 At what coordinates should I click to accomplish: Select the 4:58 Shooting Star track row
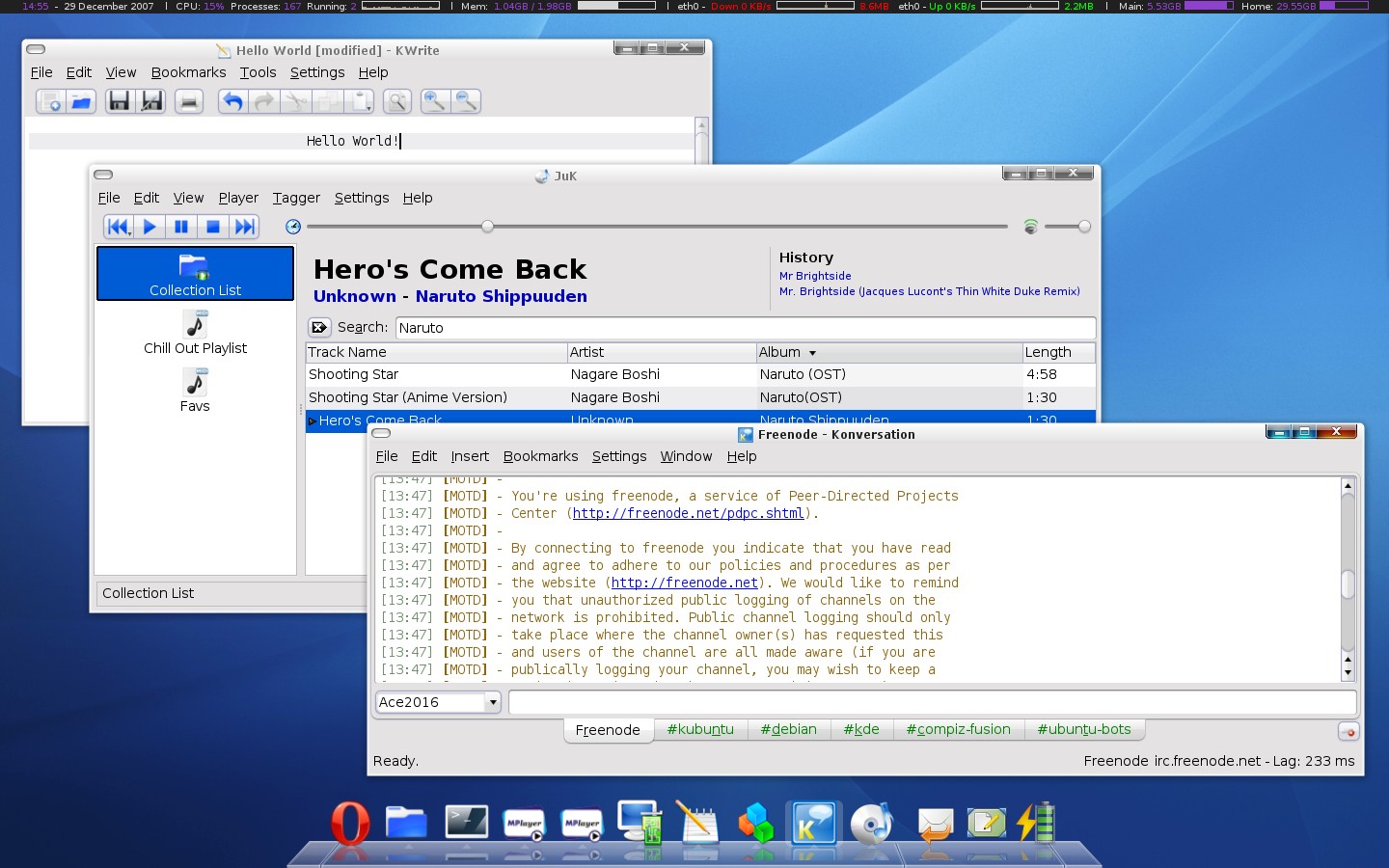(x=700, y=374)
